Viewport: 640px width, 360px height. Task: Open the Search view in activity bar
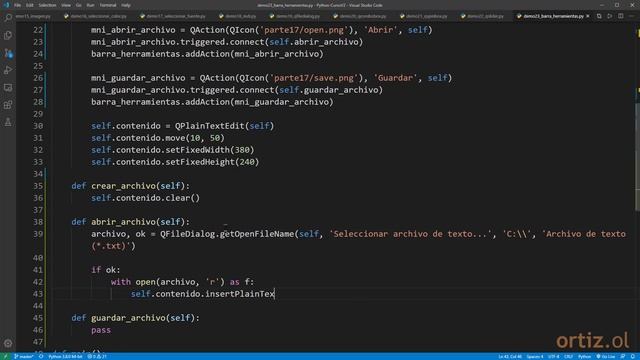point(8,18)
